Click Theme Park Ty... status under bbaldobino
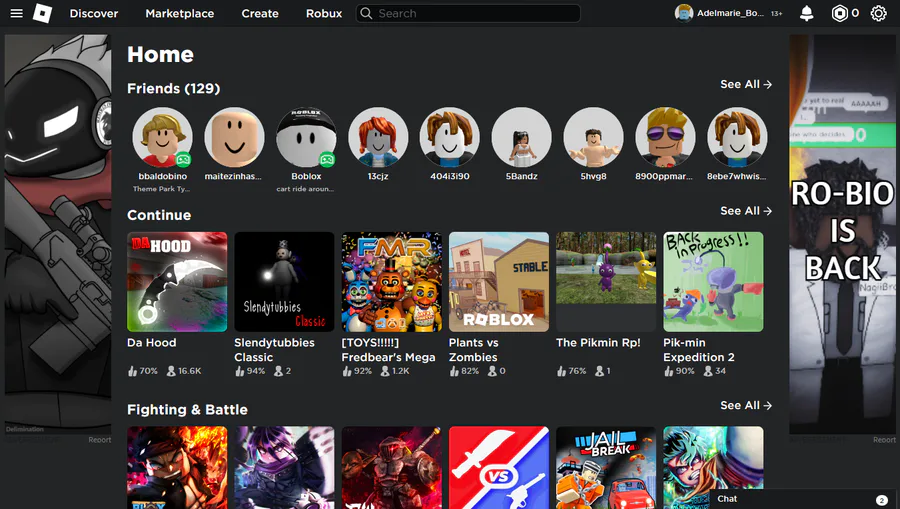Image resolution: width=900 pixels, height=509 pixels. [x=161, y=189]
